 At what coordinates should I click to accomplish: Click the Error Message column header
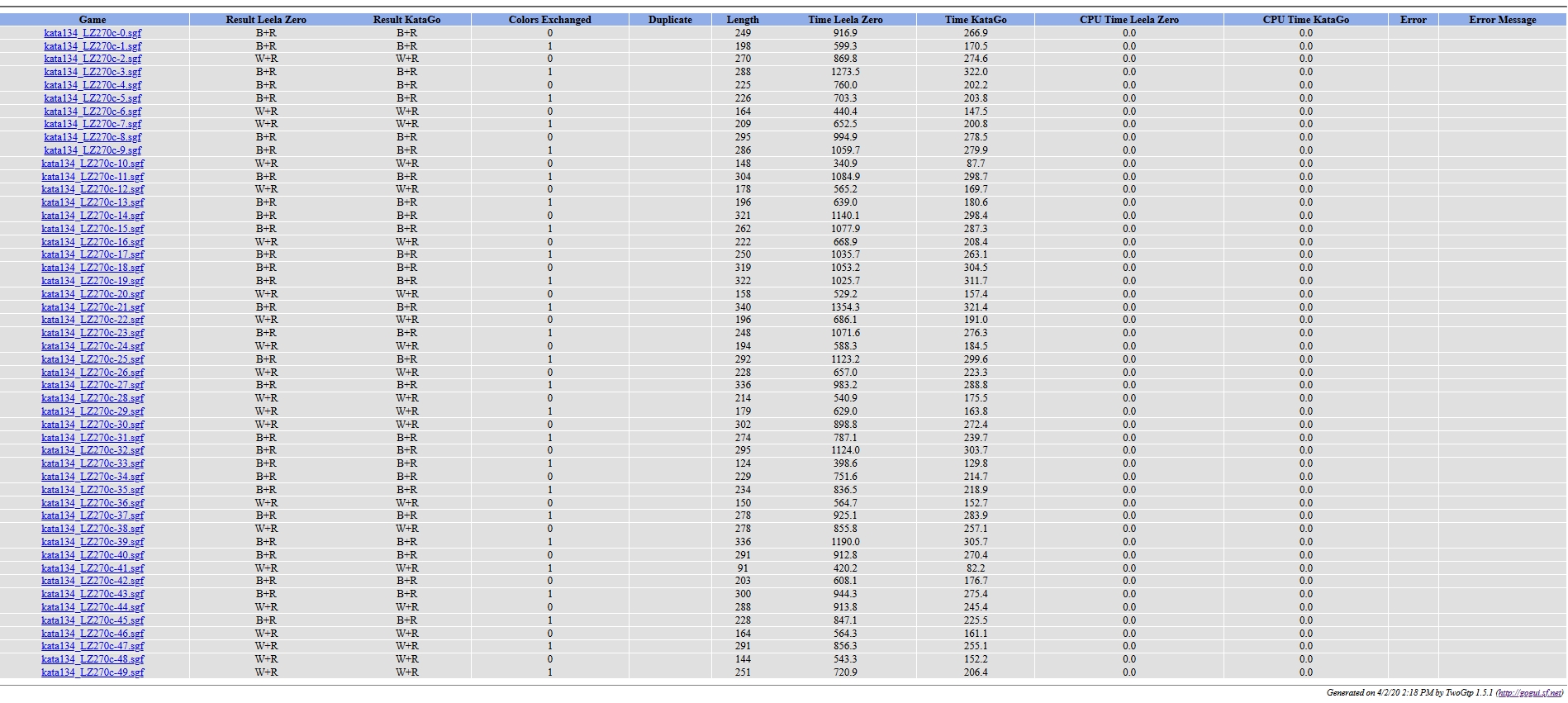(x=1502, y=20)
